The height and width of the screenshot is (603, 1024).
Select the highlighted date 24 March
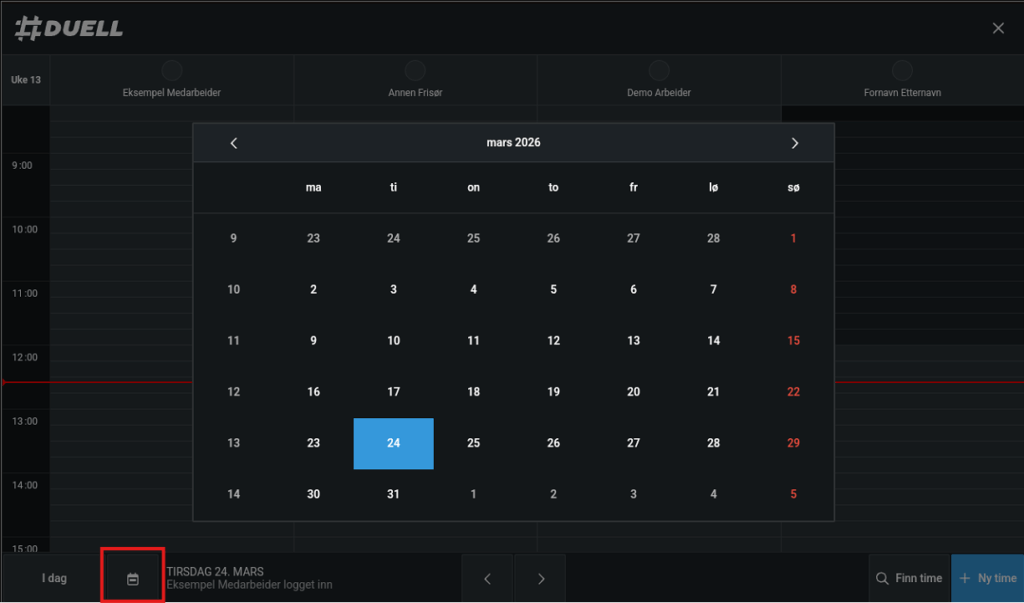coord(393,443)
